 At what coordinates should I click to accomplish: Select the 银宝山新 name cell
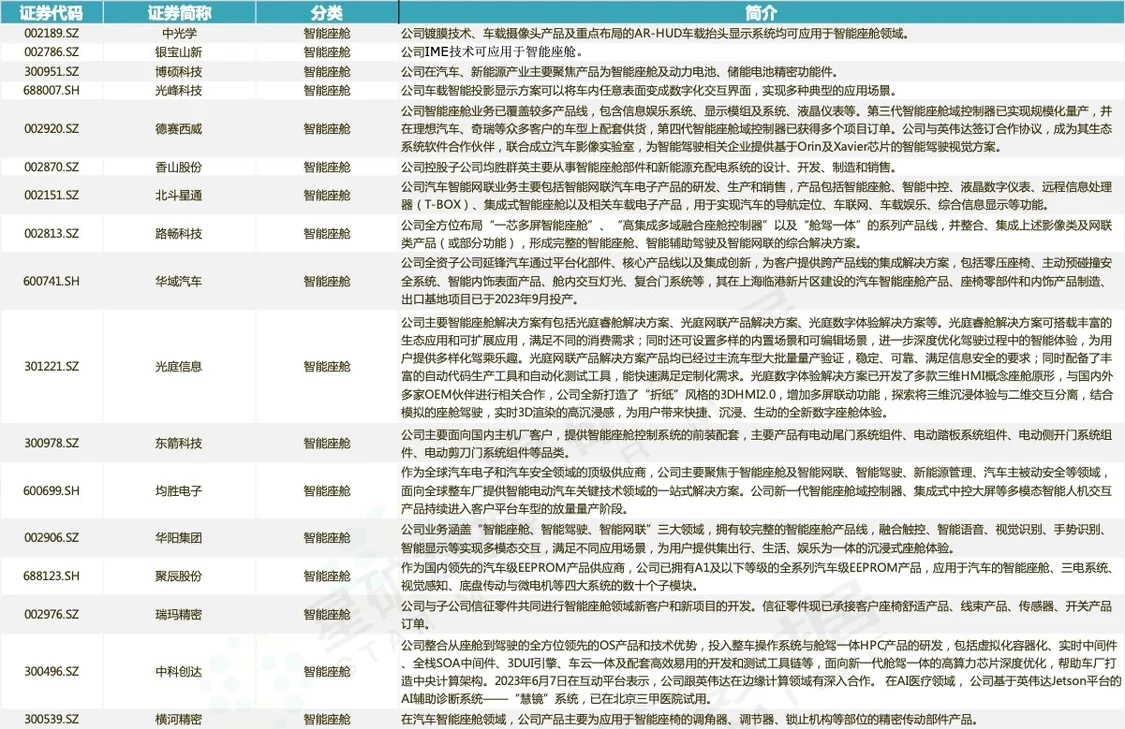[179, 52]
